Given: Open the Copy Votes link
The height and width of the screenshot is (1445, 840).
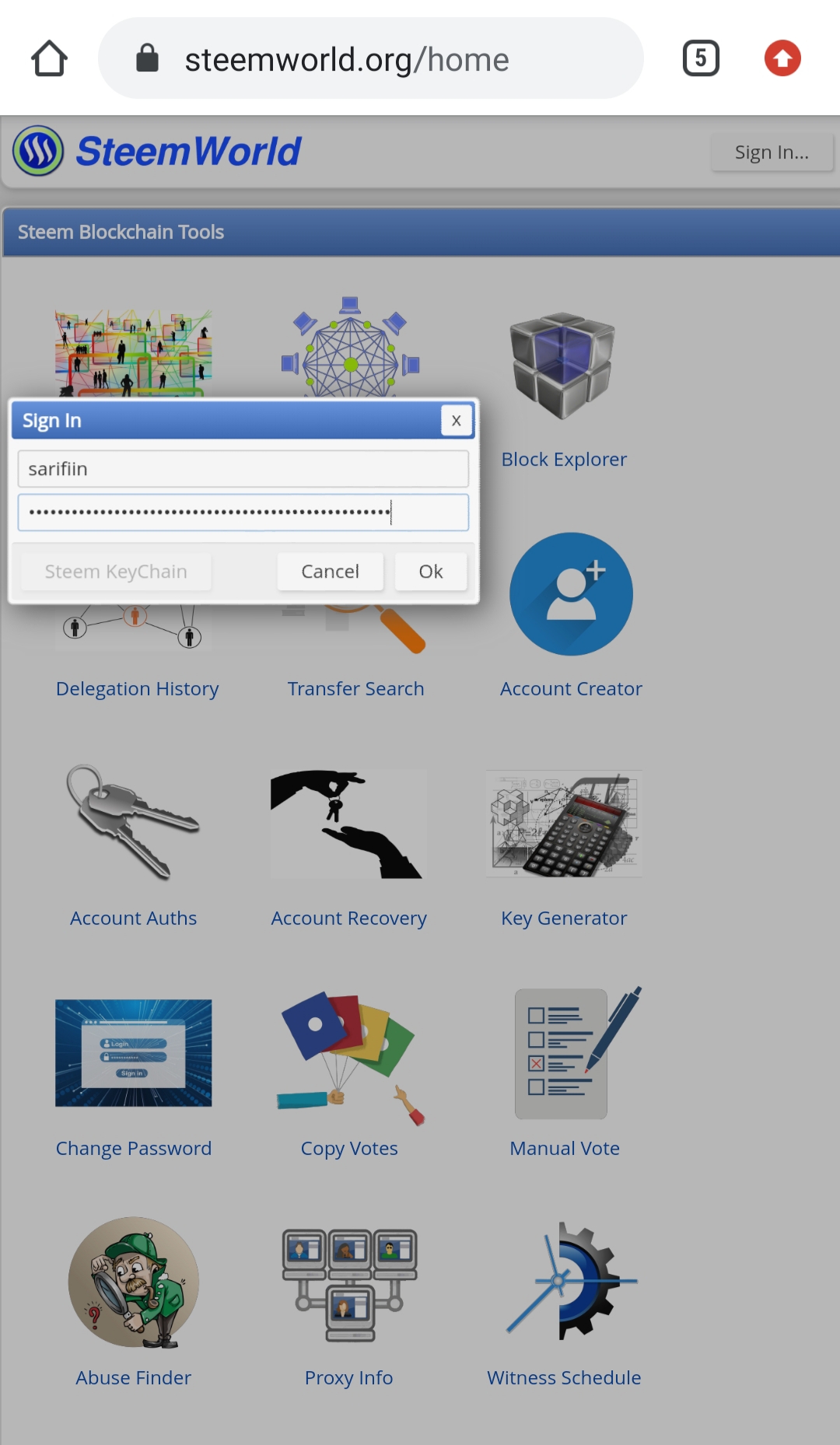Looking at the screenshot, I should pyautogui.click(x=349, y=1149).
